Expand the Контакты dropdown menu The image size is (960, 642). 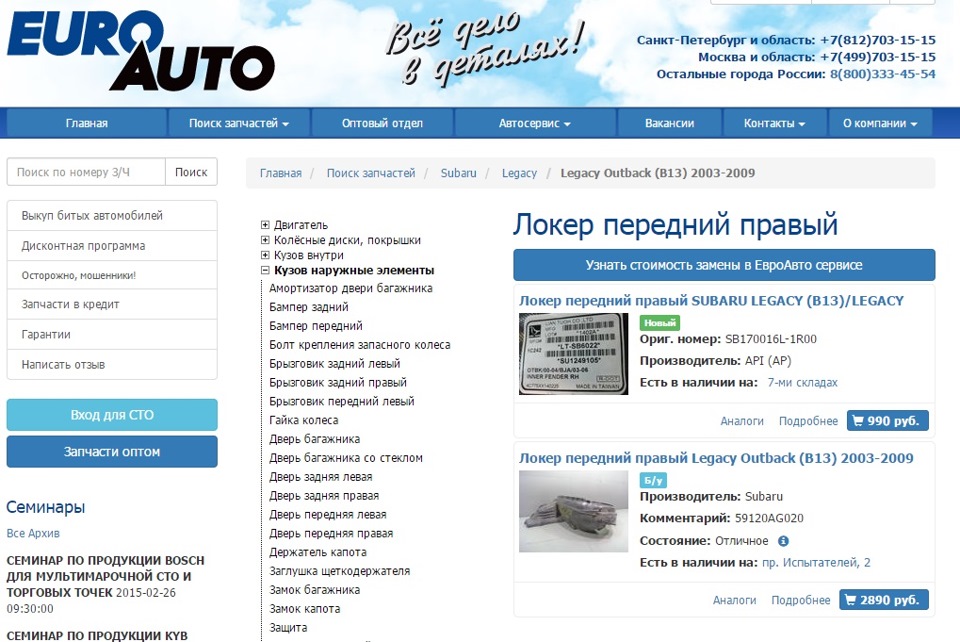point(774,123)
